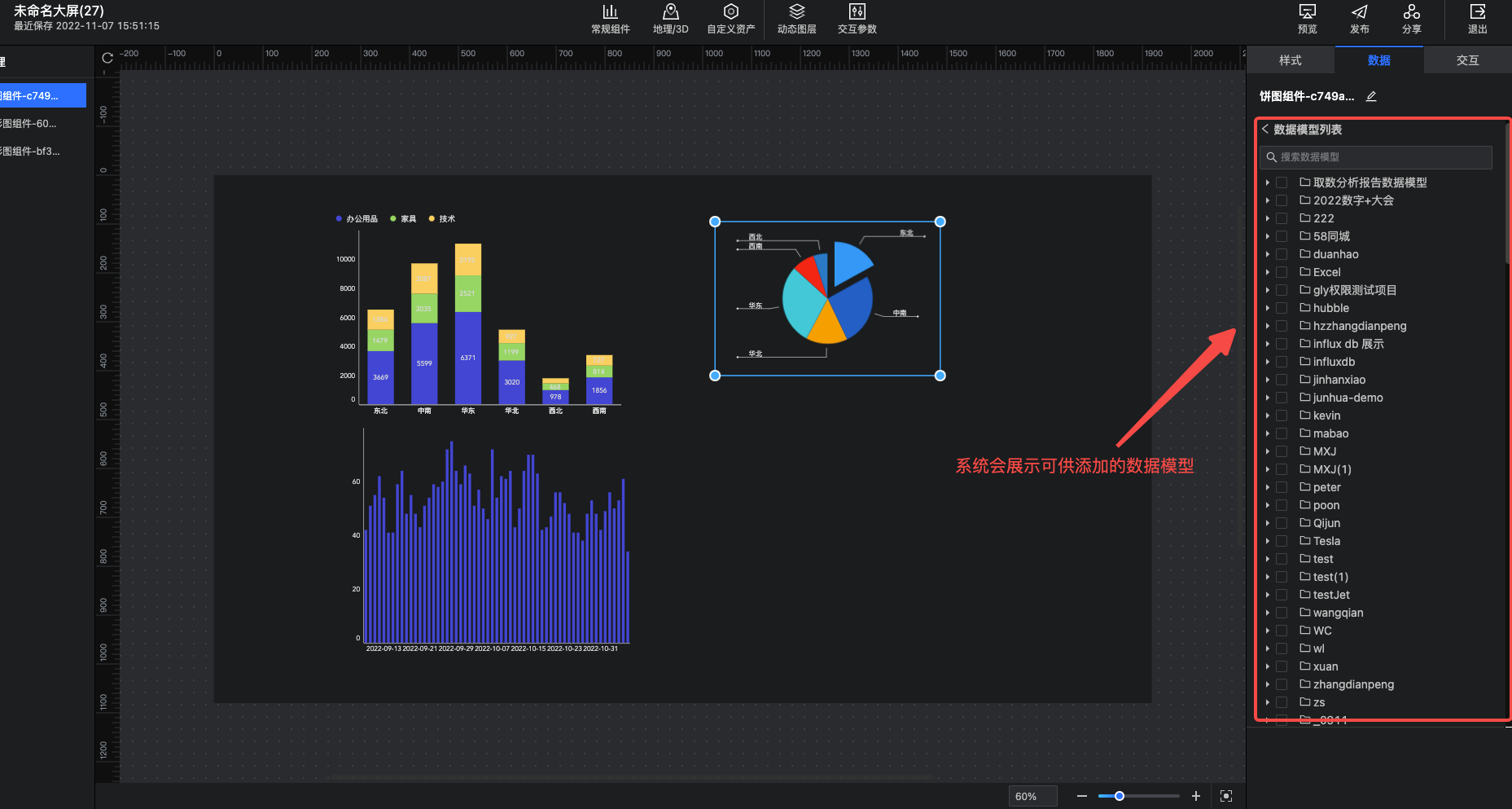This screenshot has height=809, width=1512.
Task: Tick the checkbox next to Tesla
Action: click(1282, 541)
